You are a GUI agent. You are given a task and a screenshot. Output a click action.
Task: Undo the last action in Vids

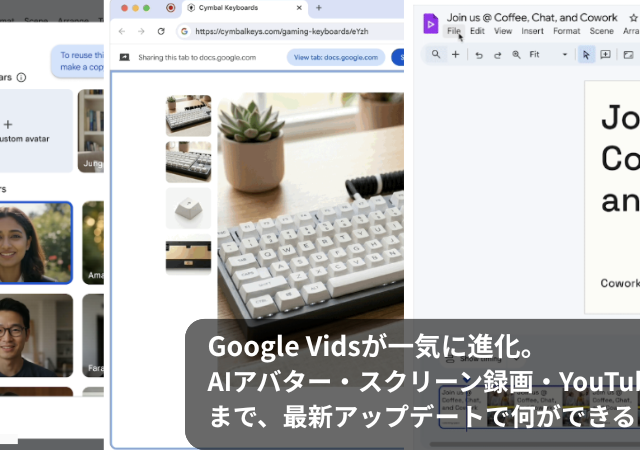point(479,54)
